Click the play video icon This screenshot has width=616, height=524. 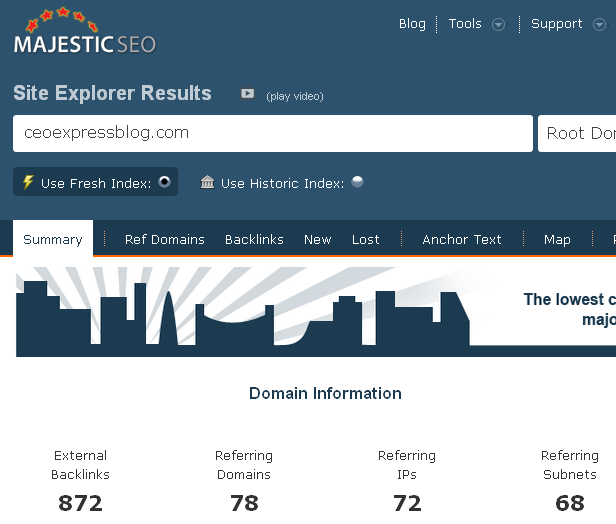pos(248,94)
